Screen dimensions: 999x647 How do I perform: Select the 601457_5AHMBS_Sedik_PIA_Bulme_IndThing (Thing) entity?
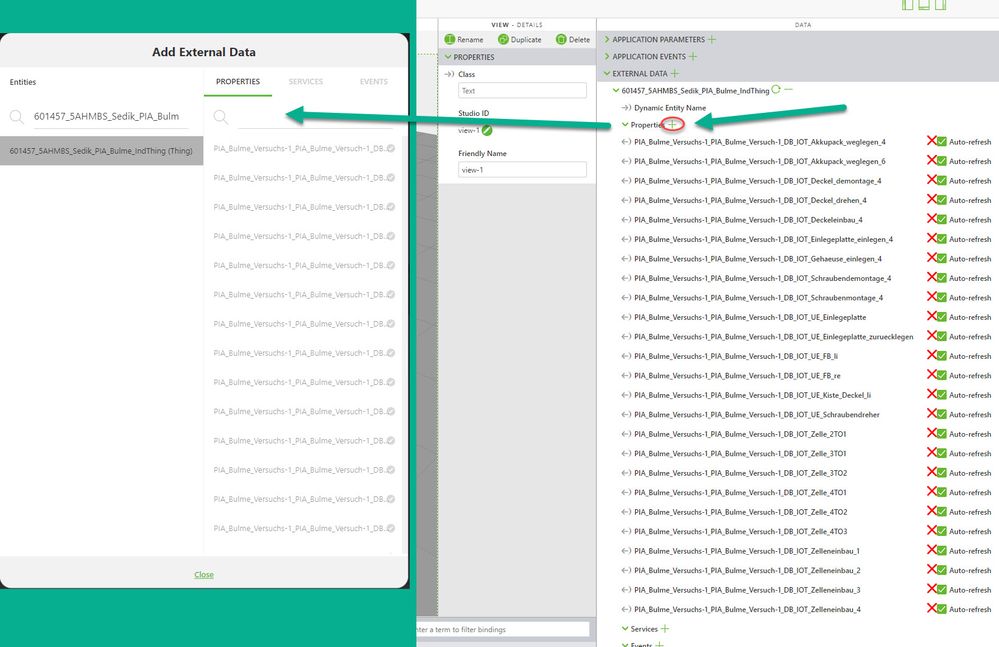pyautogui.click(x=101, y=151)
